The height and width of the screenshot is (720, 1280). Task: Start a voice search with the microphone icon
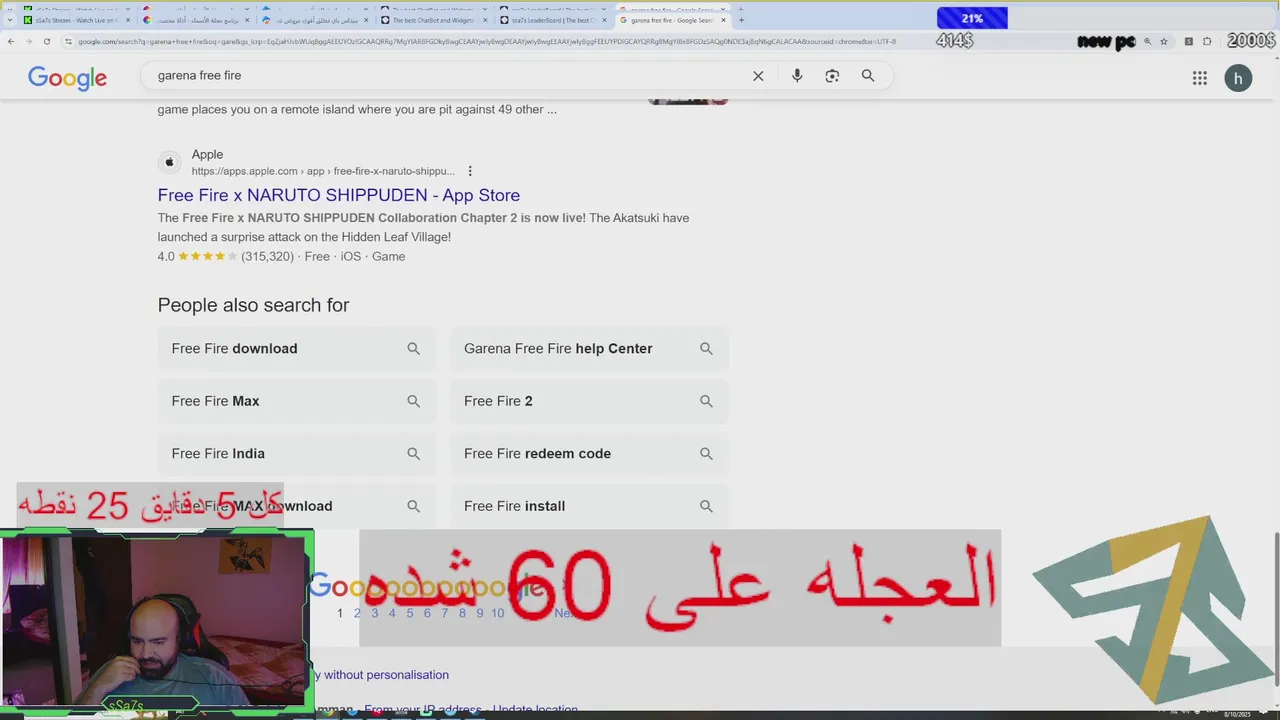(x=797, y=76)
